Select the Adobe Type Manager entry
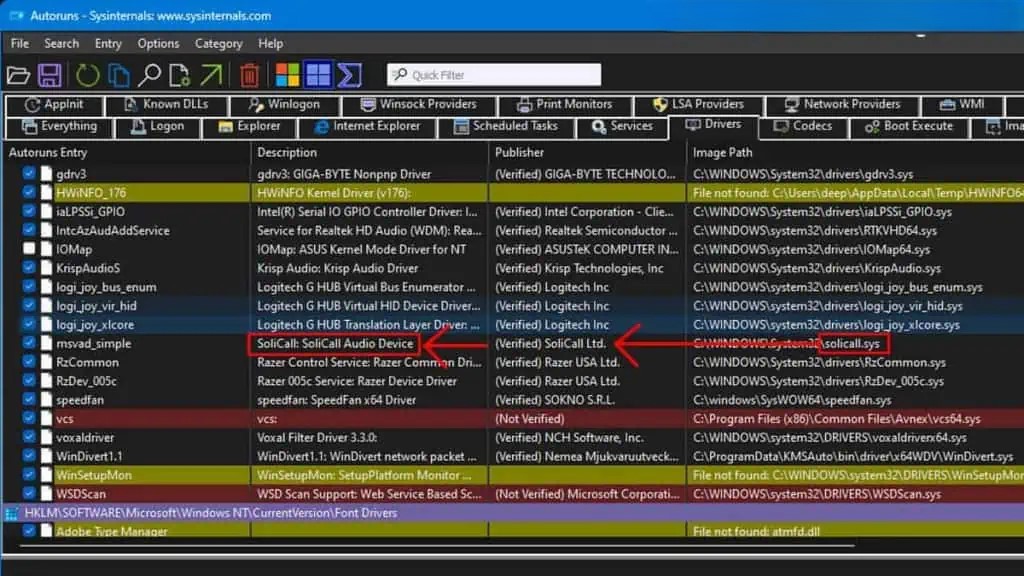Image resolution: width=1024 pixels, height=576 pixels. coord(112,532)
